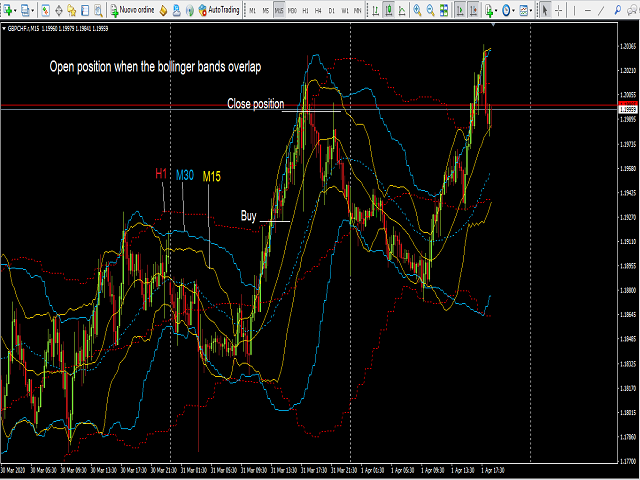Open the Strategy Tester magnifier icon

98,10
